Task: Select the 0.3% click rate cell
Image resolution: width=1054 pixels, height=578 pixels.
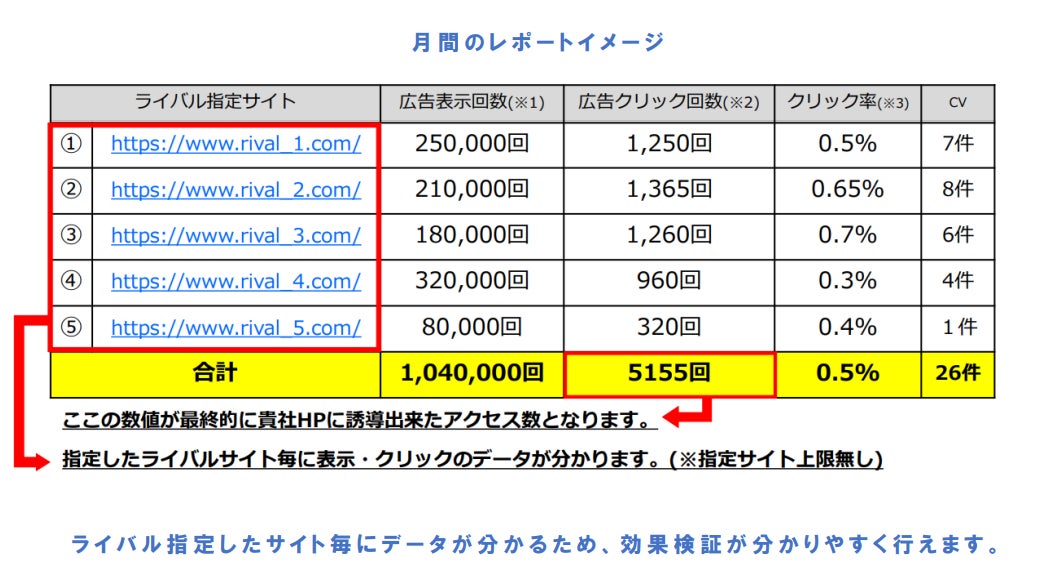Action: pos(848,282)
